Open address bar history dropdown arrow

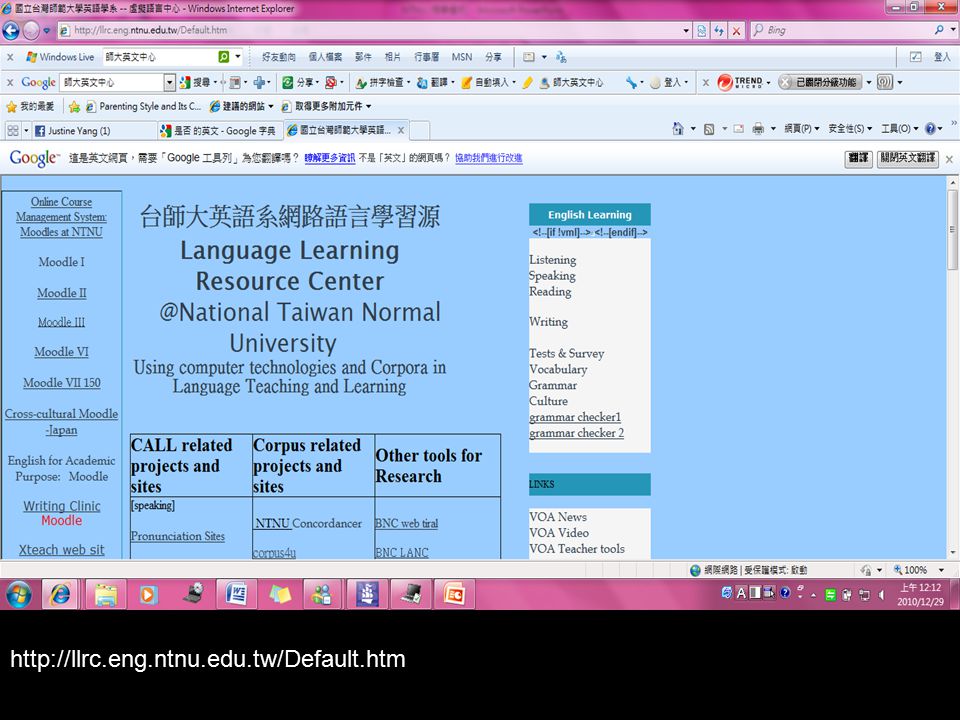(686, 30)
